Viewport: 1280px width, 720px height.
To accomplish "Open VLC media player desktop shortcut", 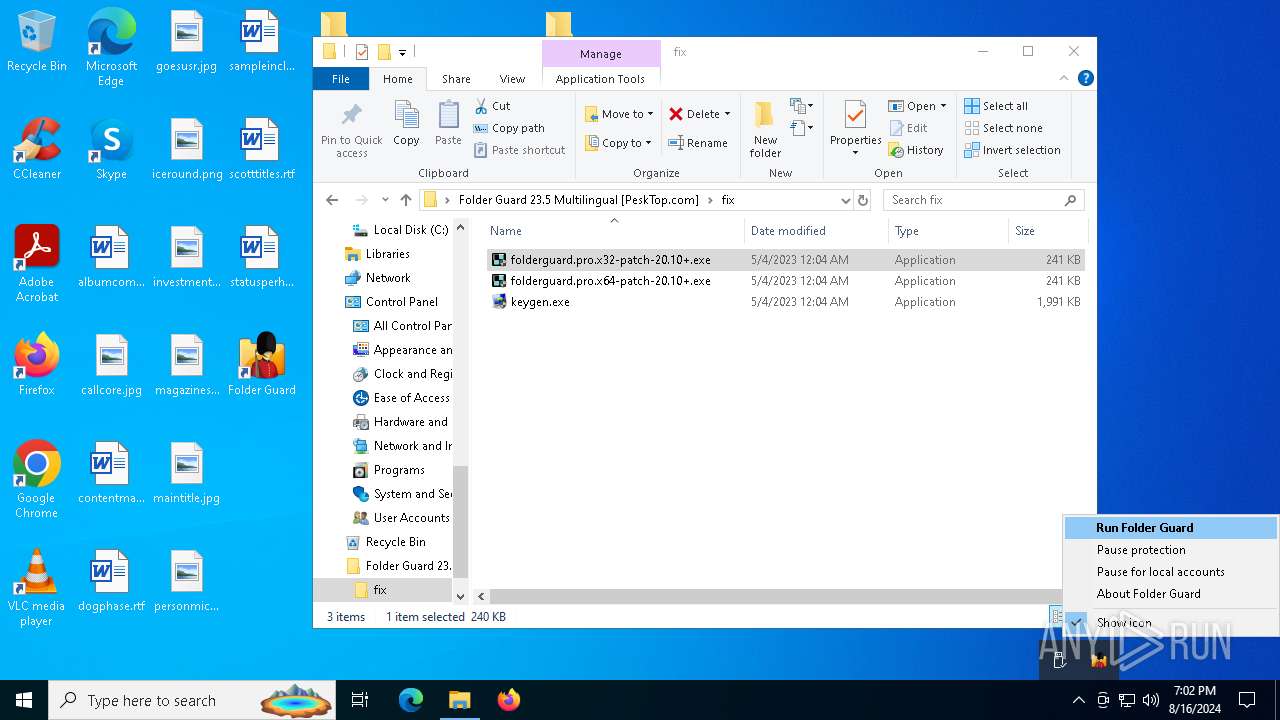I will tap(37, 588).
